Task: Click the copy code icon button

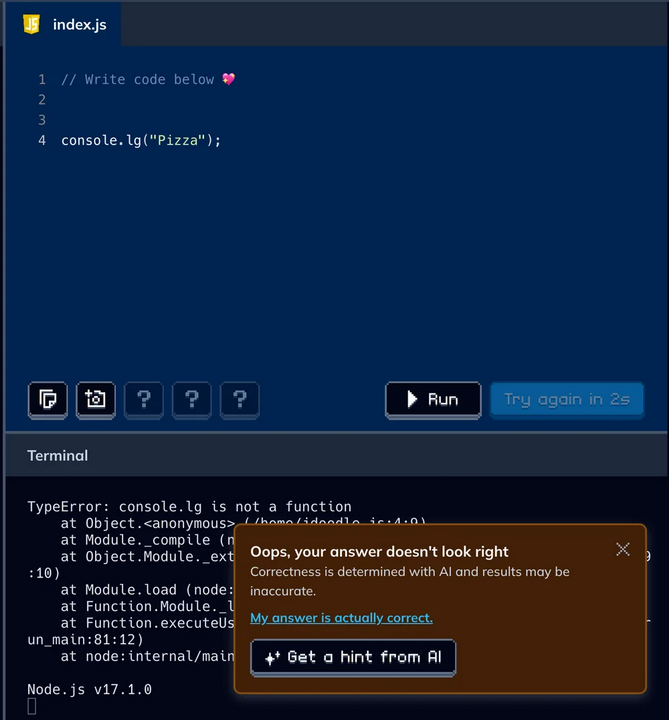Action: 48,399
